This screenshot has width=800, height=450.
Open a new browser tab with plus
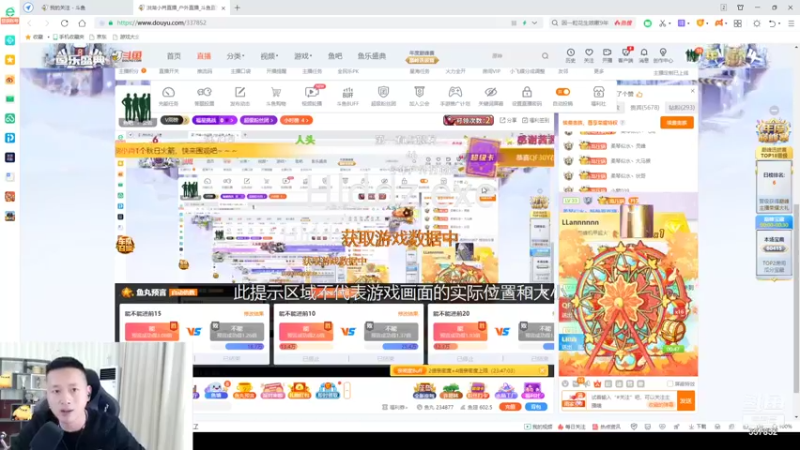237,8
